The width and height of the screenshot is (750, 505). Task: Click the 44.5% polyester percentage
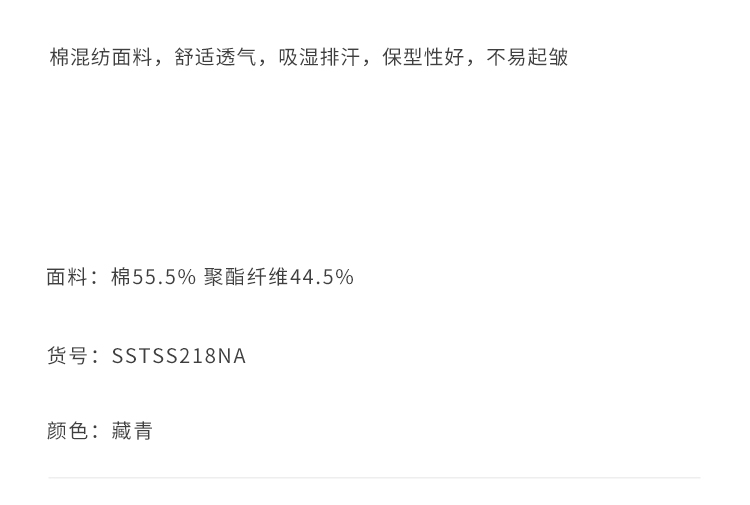[x=322, y=277]
